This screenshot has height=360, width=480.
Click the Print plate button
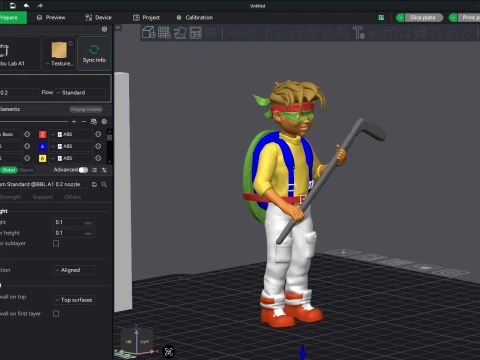tap(469, 18)
